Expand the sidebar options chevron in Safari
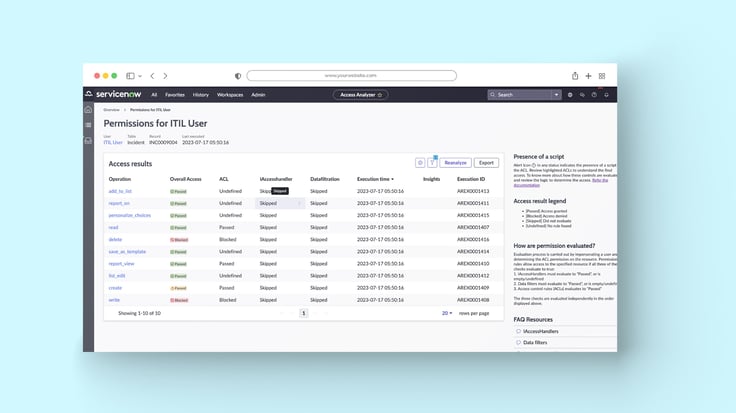 click(140, 76)
